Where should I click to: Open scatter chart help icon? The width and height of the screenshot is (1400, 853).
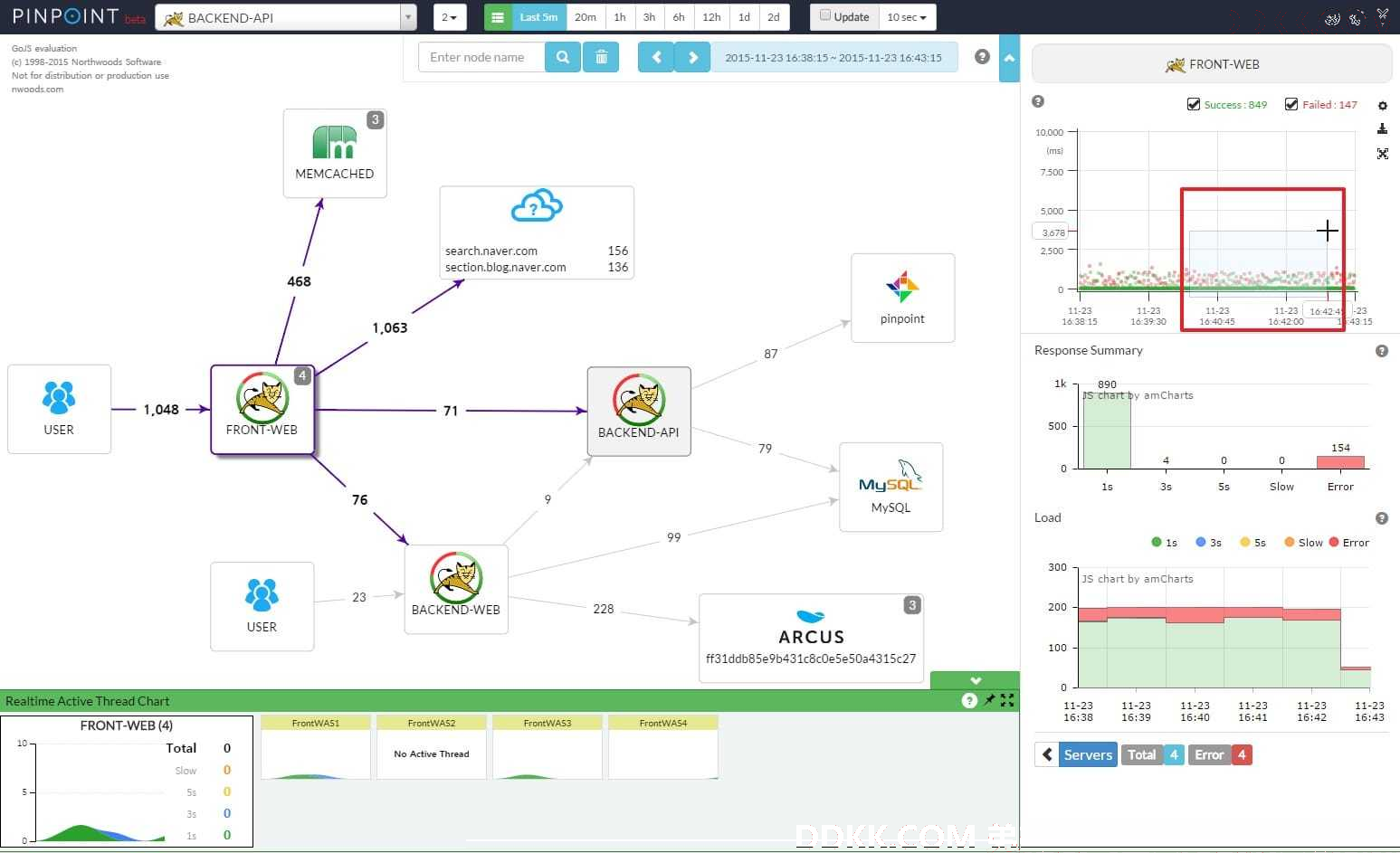coord(1038,101)
